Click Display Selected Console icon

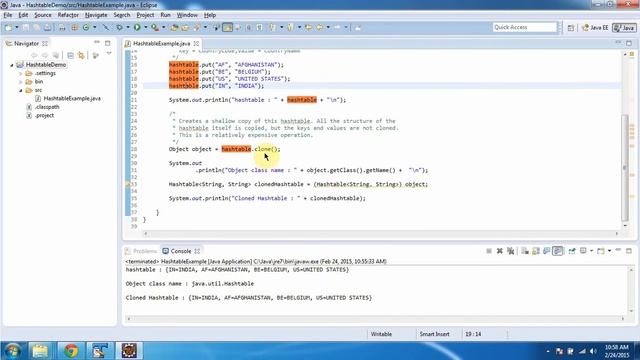click(583, 251)
